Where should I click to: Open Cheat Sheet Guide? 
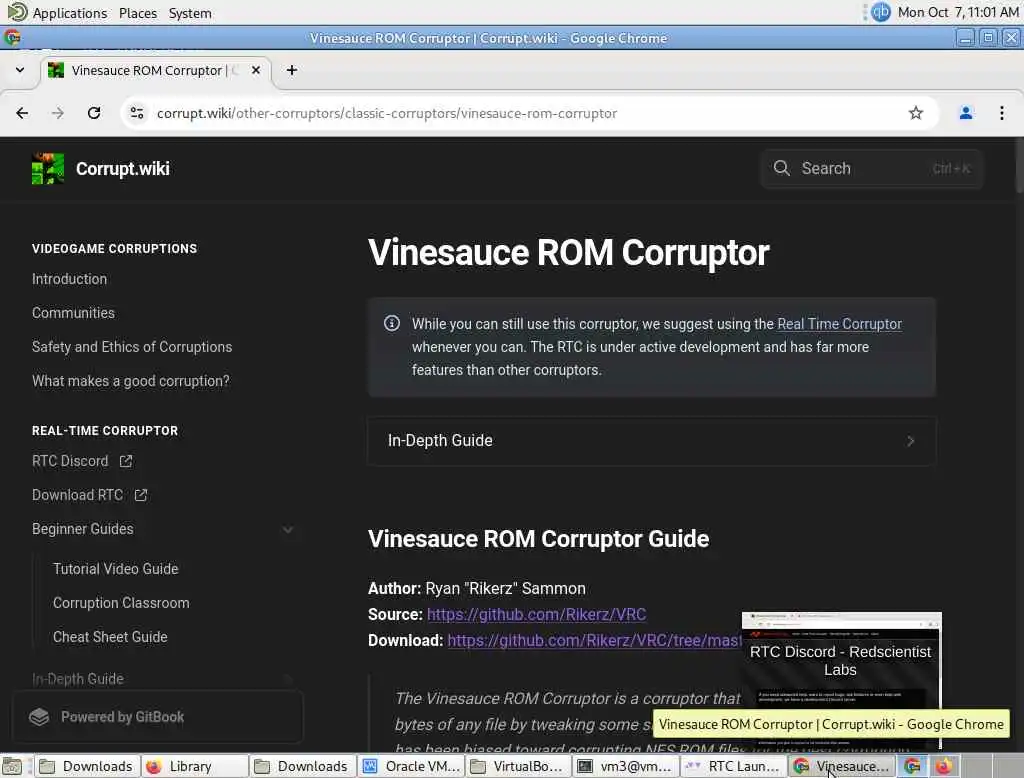click(110, 637)
